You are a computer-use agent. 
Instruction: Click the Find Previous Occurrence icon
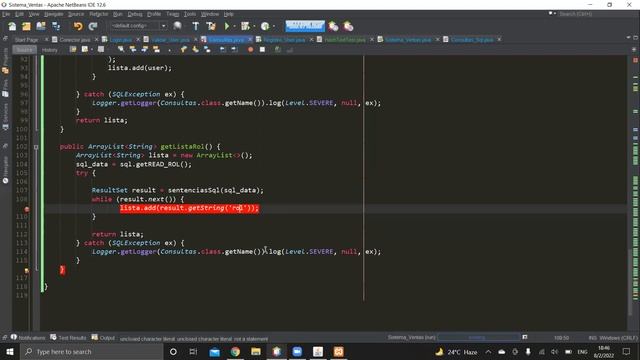coord(133,49)
